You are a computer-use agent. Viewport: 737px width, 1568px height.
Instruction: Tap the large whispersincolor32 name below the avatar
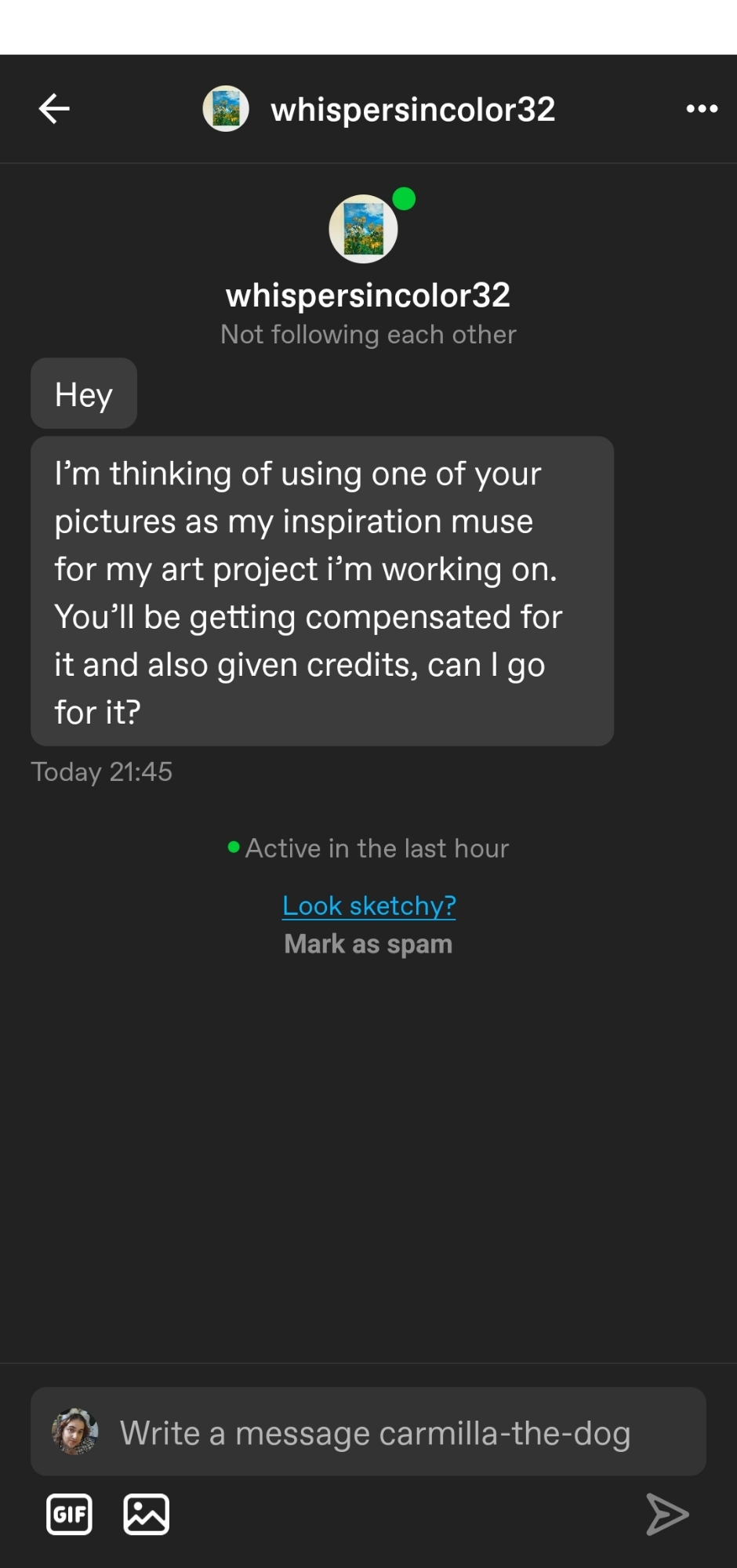click(x=368, y=296)
